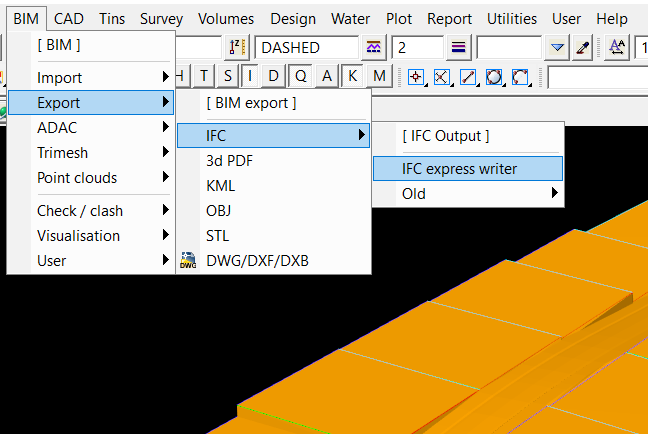This screenshot has height=434, width=648.
Task: Open the Tins menu
Action: pyautogui.click(x=112, y=19)
